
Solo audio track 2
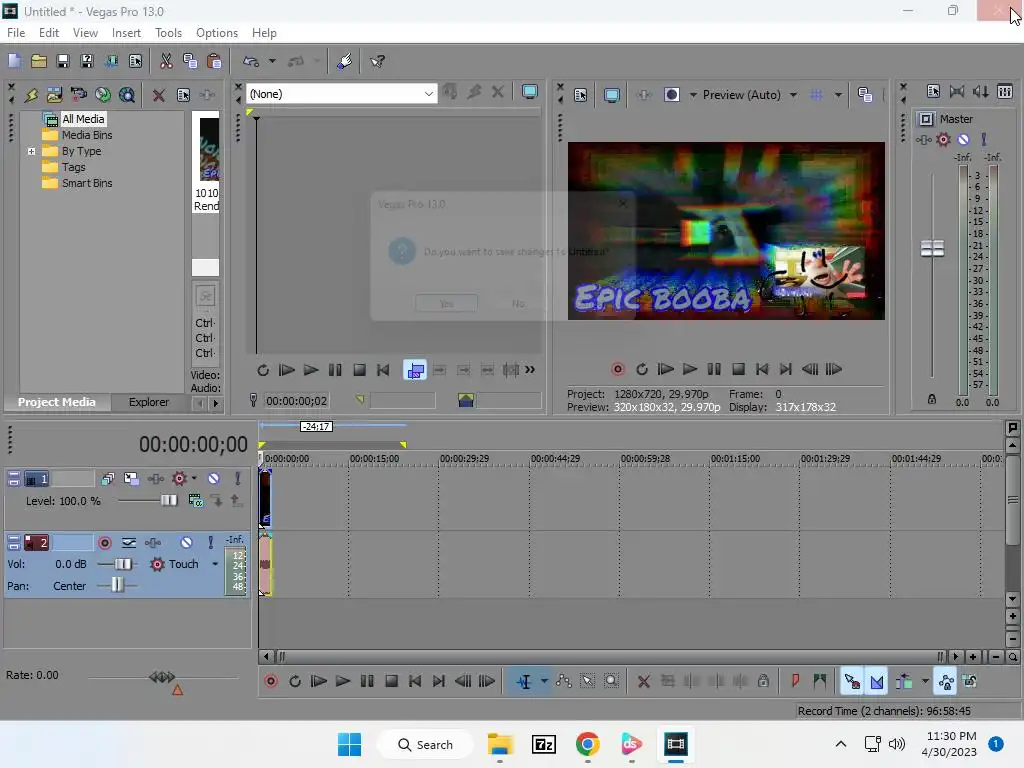[210, 543]
